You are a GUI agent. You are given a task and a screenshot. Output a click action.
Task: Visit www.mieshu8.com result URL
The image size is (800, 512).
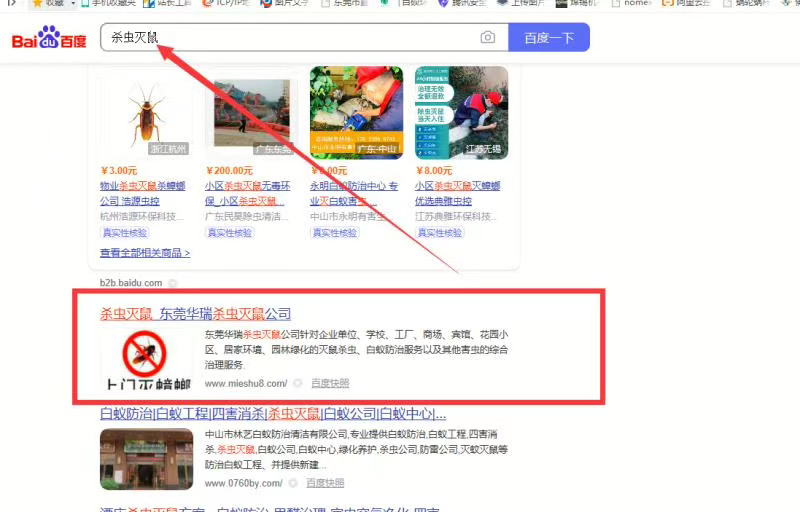[246, 383]
